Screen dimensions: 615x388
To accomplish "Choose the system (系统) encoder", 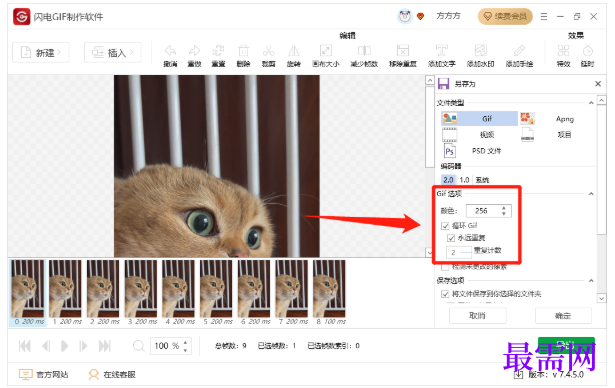I will 482,180.
